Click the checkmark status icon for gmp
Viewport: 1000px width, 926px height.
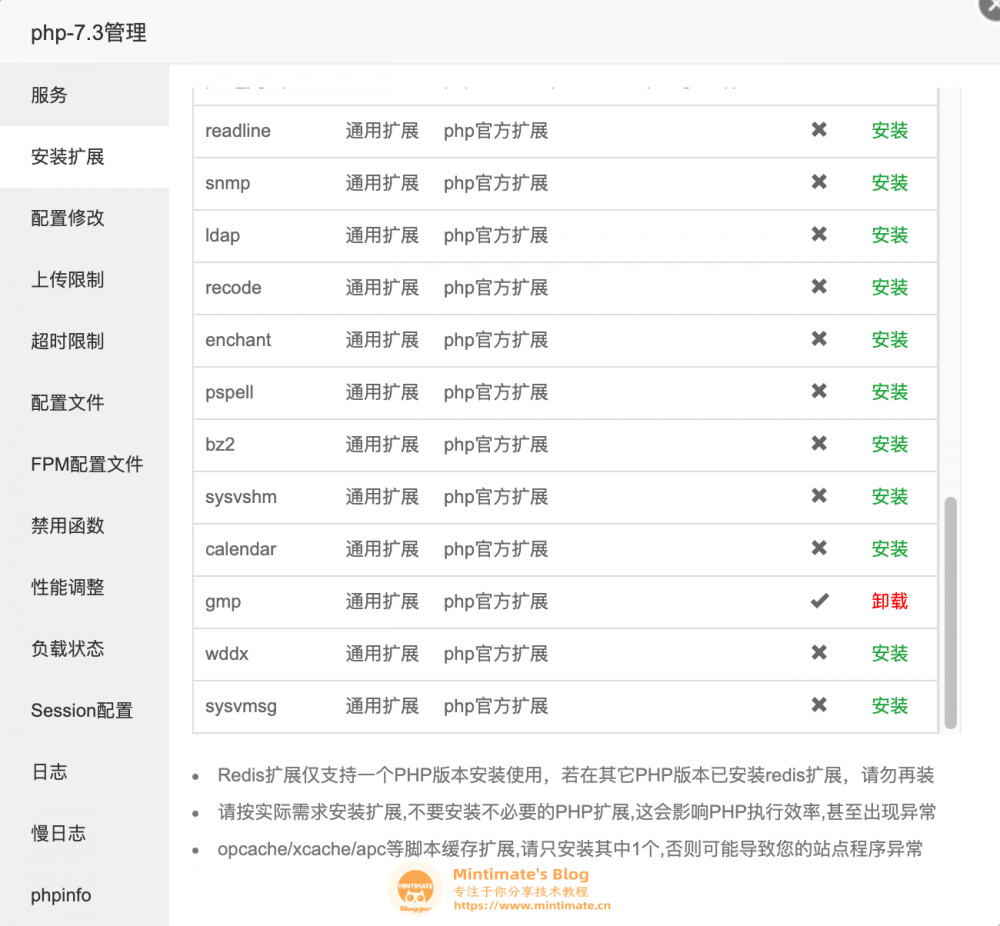pos(819,601)
